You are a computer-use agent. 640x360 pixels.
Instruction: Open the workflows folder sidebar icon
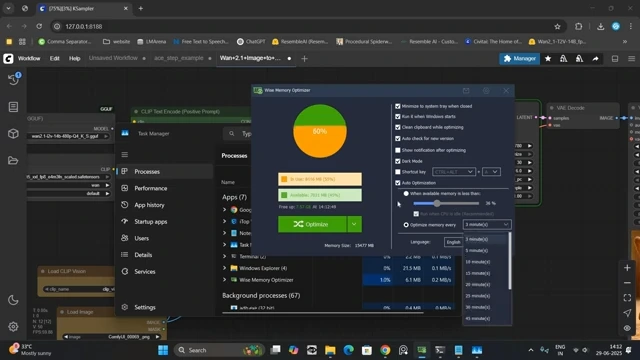click(x=13, y=160)
